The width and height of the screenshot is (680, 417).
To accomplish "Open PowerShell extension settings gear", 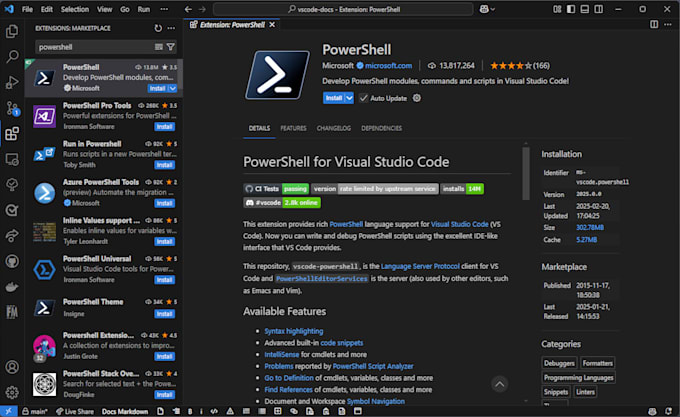I will 417,98.
